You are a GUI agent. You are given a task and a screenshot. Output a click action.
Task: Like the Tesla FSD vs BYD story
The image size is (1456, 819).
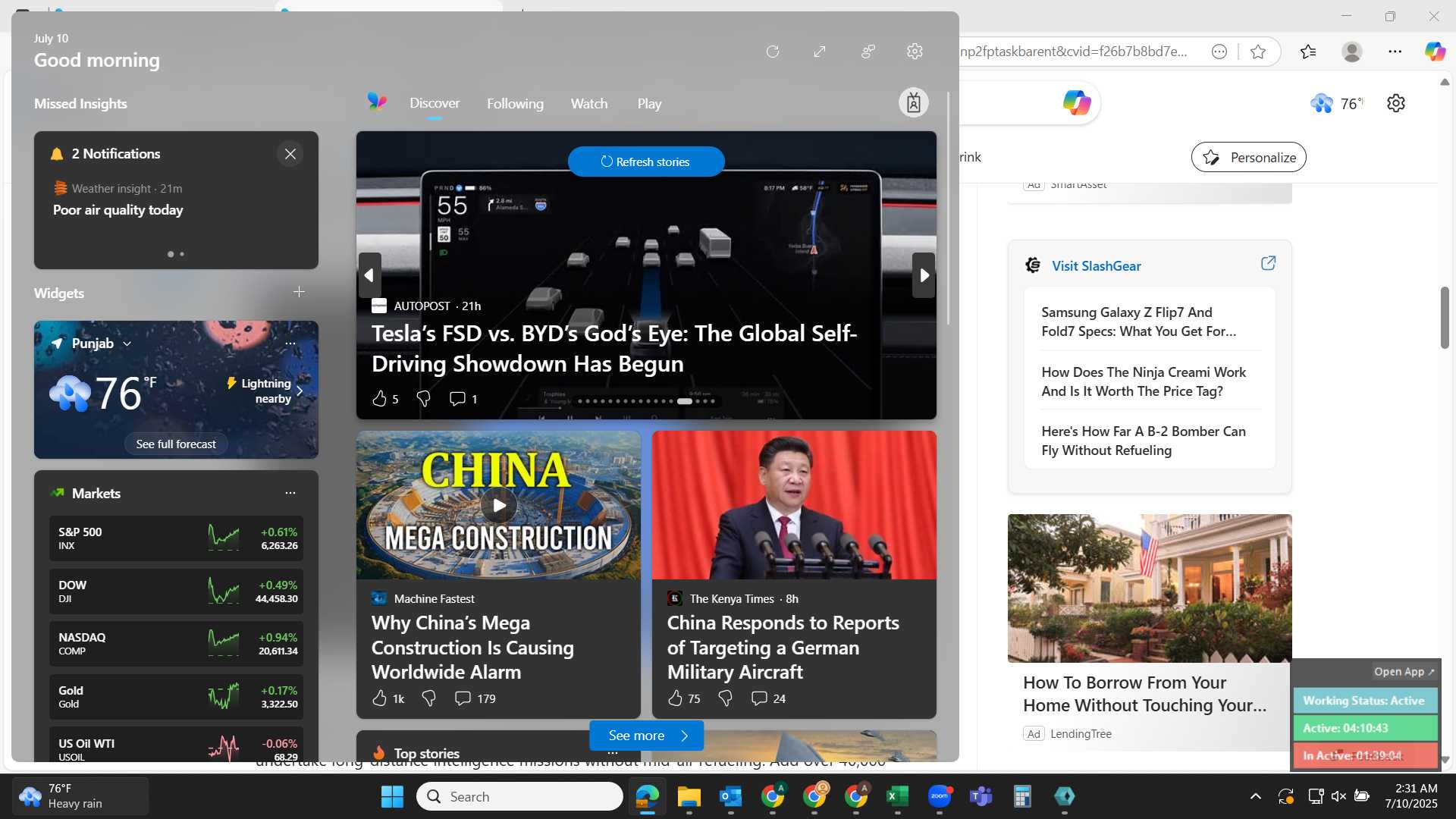pyautogui.click(x=380, y=399)
